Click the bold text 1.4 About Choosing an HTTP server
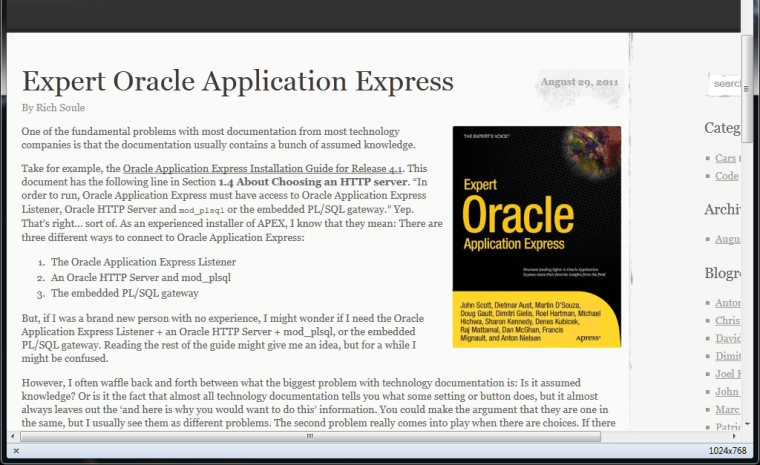Screen dimensions: 760x465 (313, 182)
